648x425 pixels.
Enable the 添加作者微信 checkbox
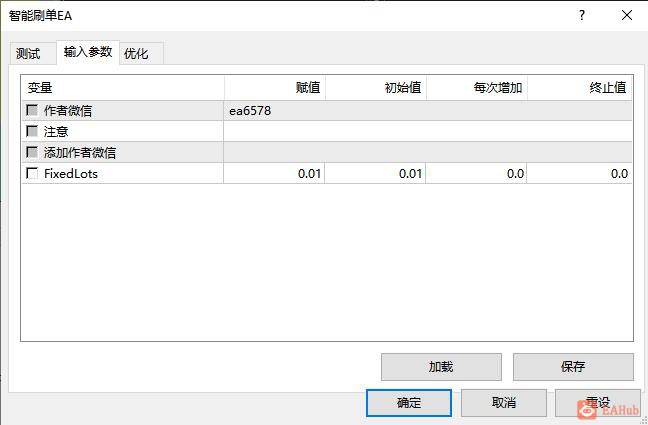[32, 152]
